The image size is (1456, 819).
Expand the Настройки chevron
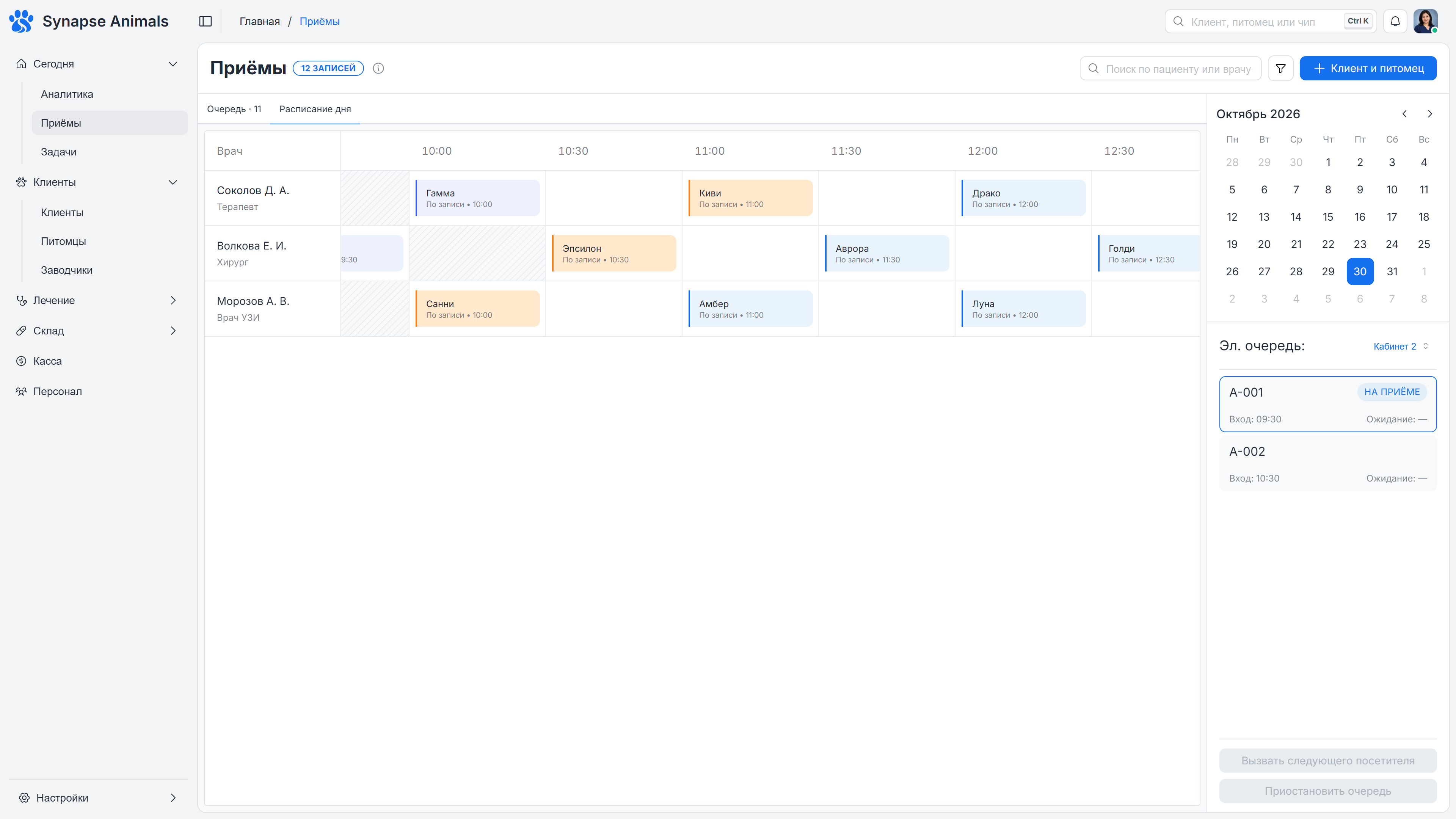click(173, 797)
